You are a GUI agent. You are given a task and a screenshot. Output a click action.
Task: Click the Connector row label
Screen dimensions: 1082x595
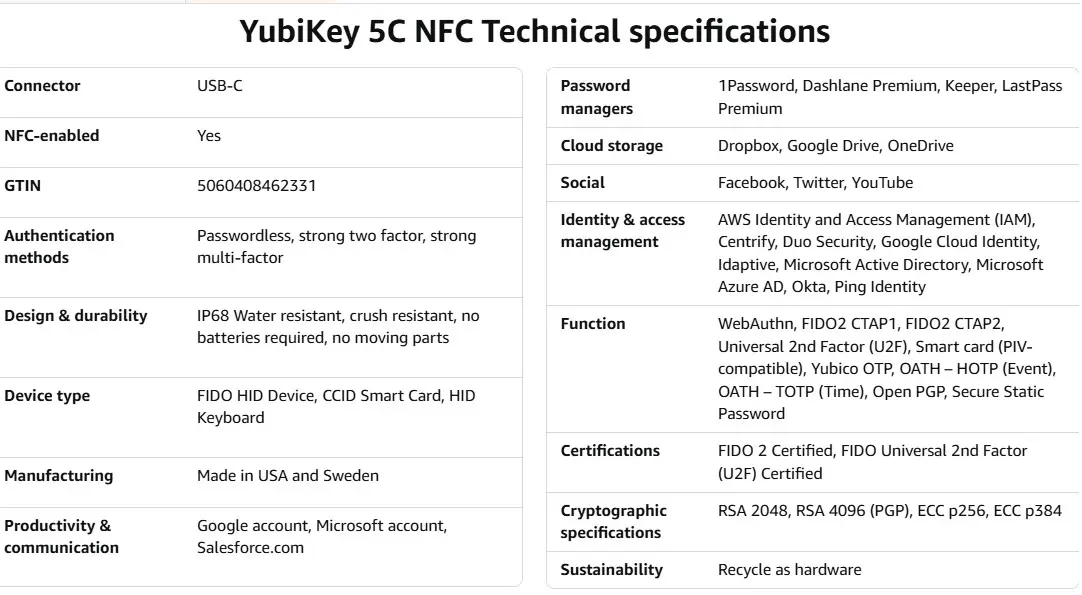pos(42,86)
